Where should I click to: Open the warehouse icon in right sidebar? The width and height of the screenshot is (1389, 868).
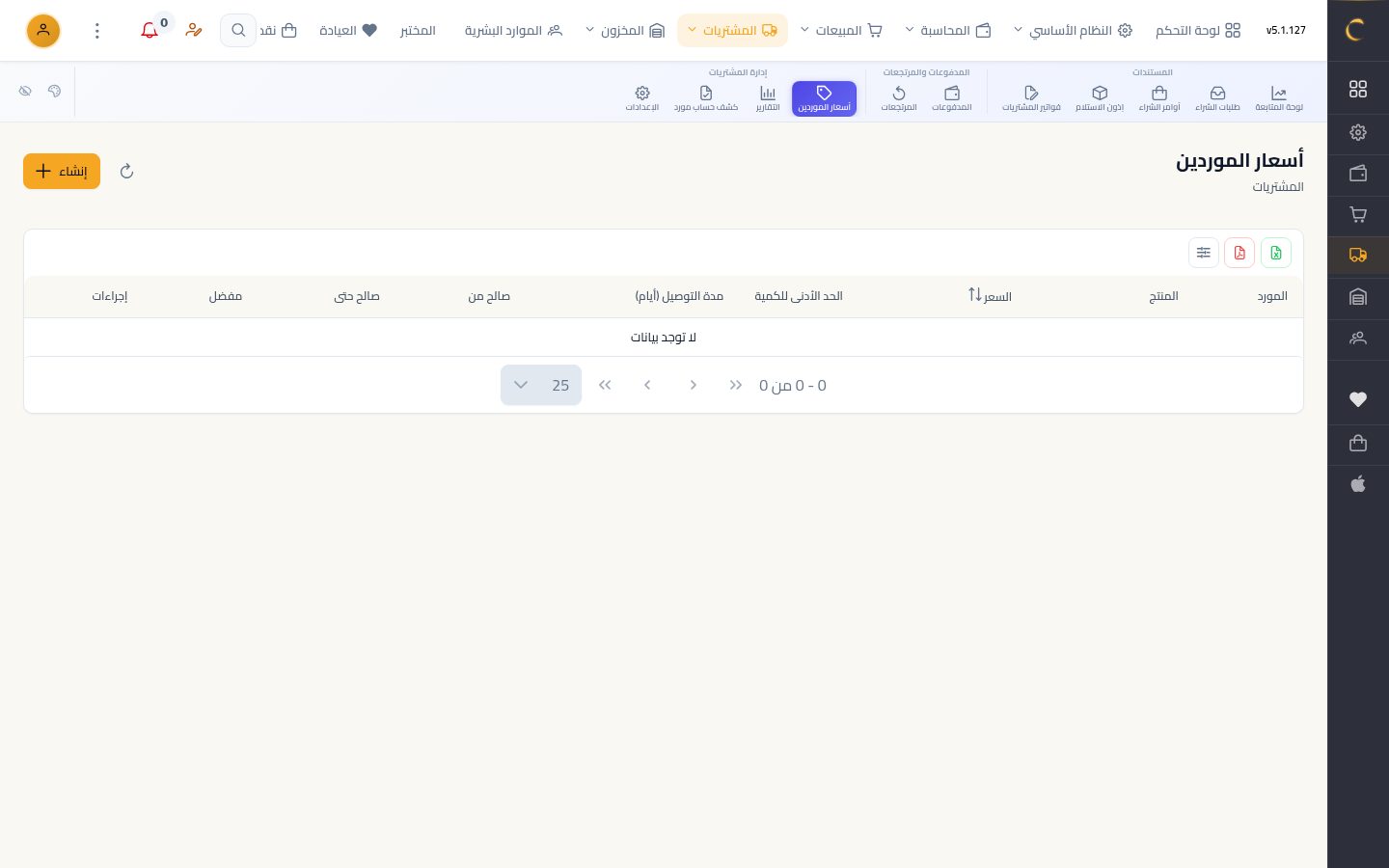tap(1358, 298)
